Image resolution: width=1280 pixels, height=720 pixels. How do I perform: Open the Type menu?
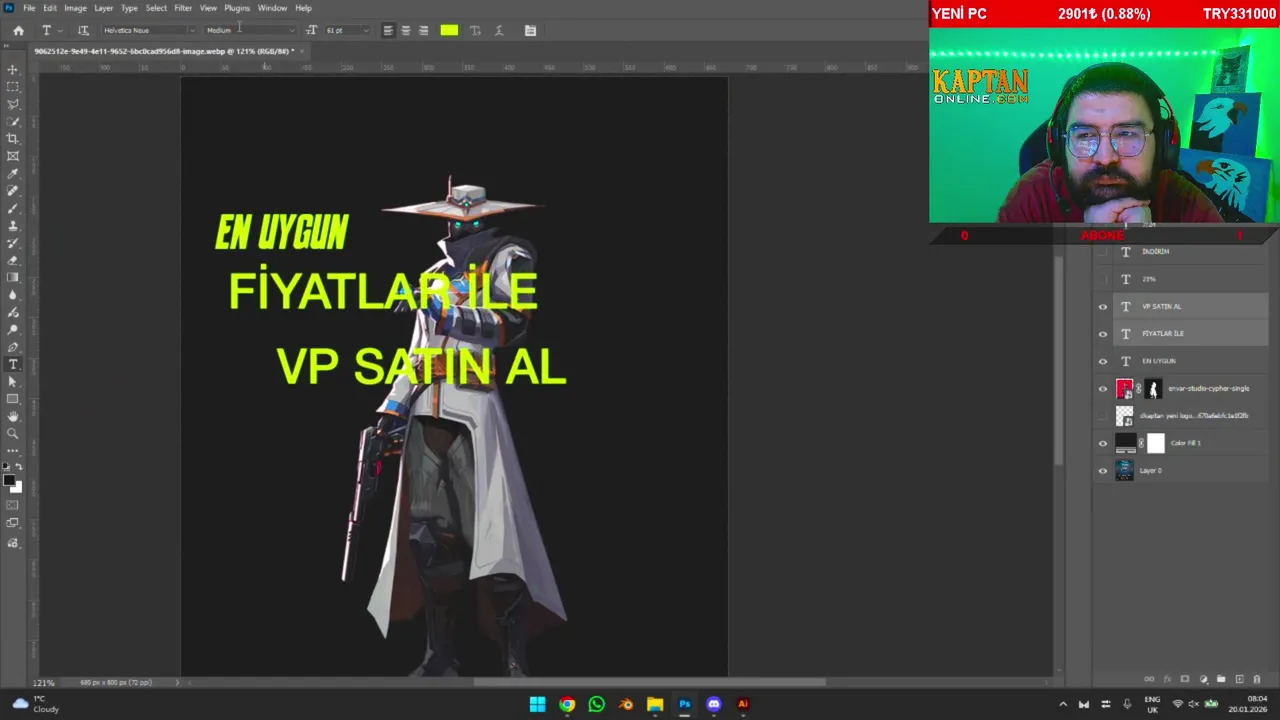click(x=129, y=8)
